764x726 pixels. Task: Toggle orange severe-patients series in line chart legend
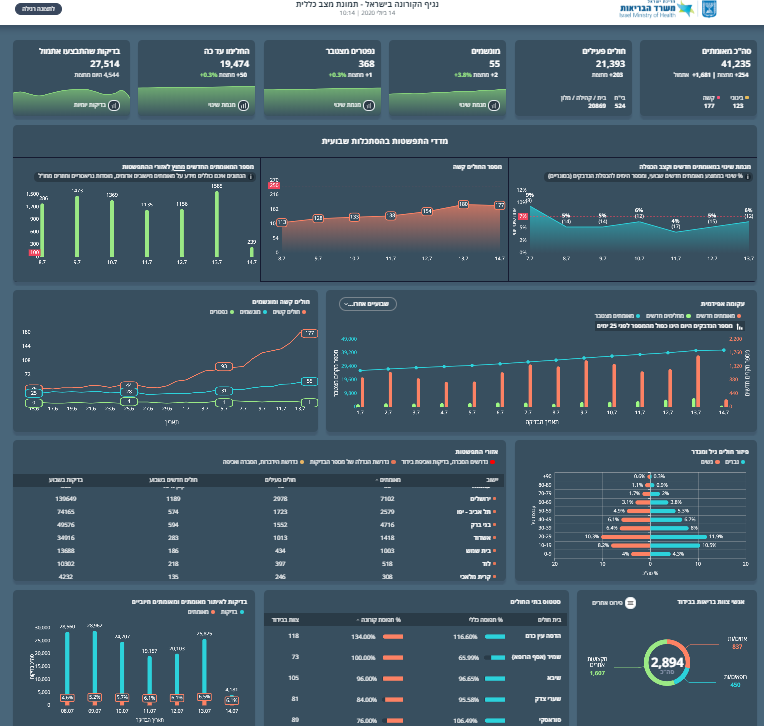[289, 312]
